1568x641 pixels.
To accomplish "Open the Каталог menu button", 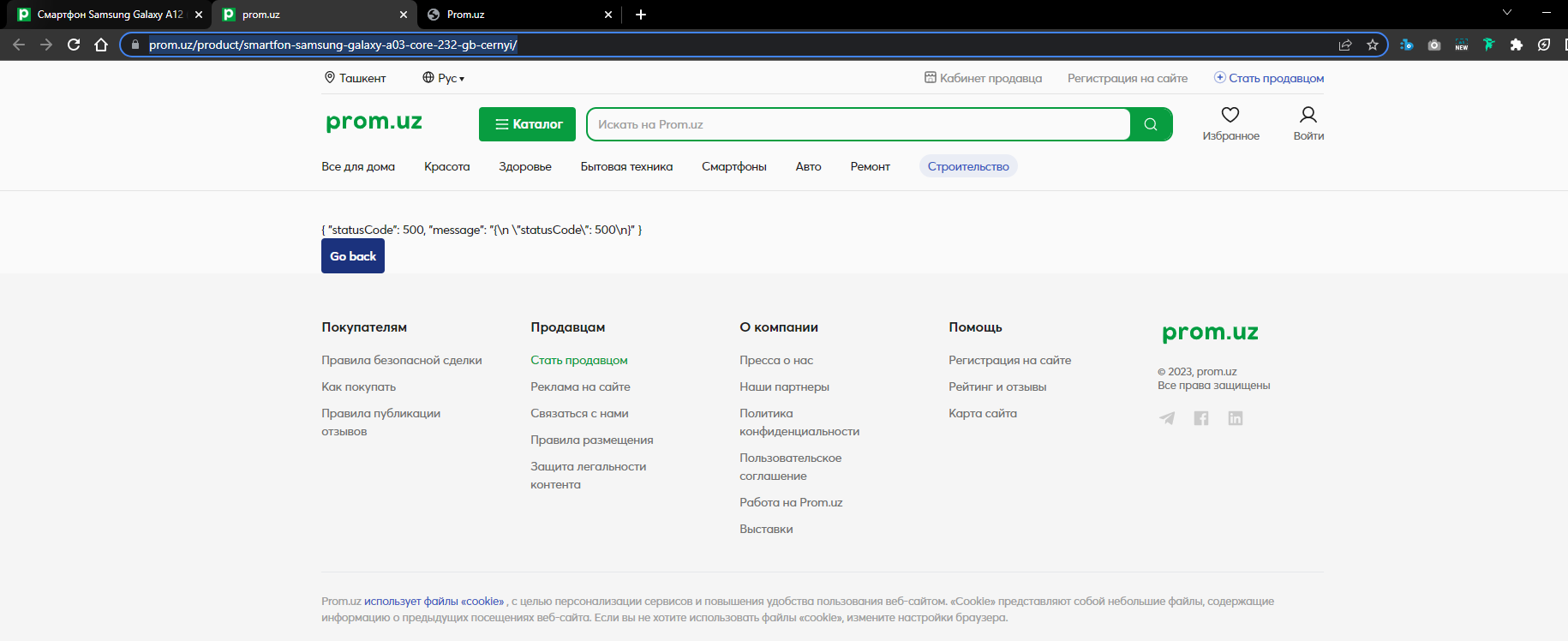I will tap(527, 124).
